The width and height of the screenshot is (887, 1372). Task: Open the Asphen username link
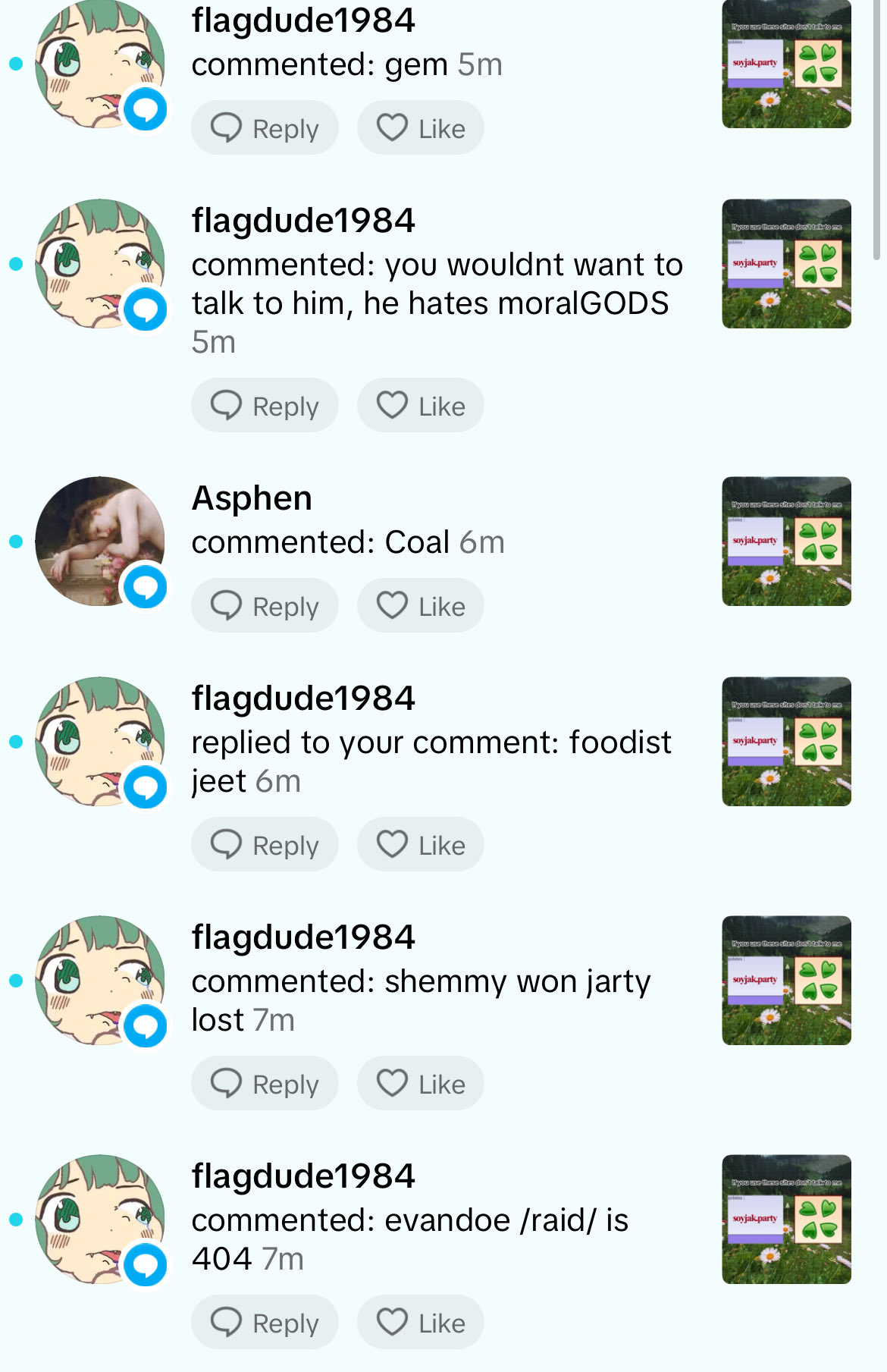point(252,498)
